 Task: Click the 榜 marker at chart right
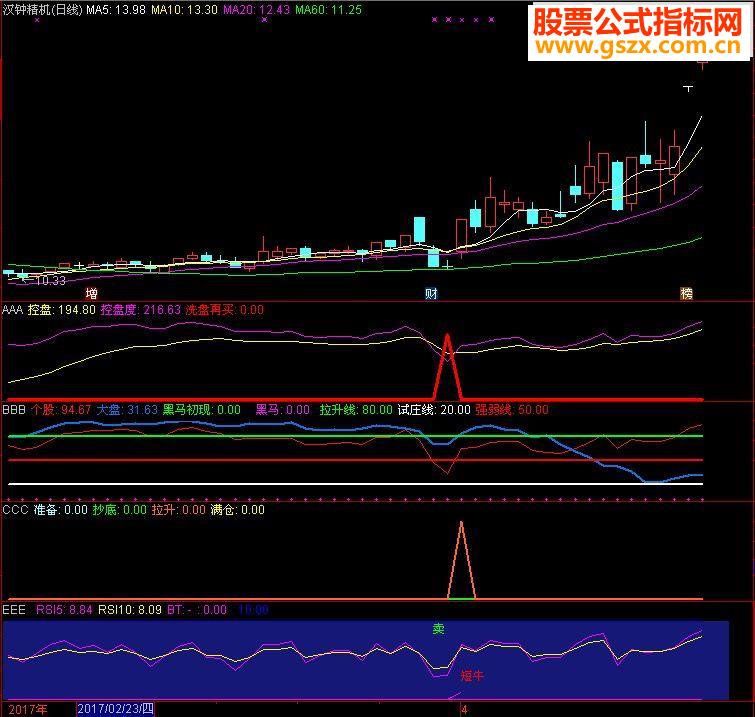pos(686,293)
